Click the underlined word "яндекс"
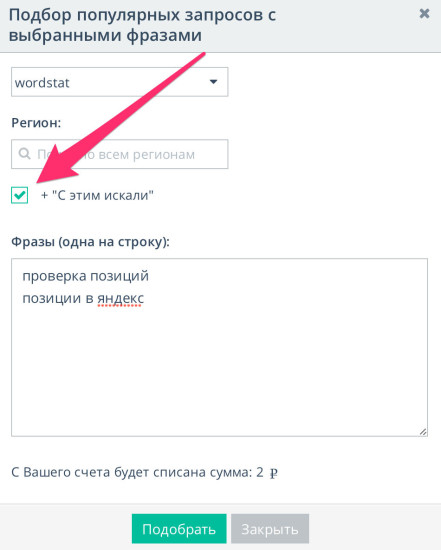Screen dimensions: 441x550 [120, 299]
